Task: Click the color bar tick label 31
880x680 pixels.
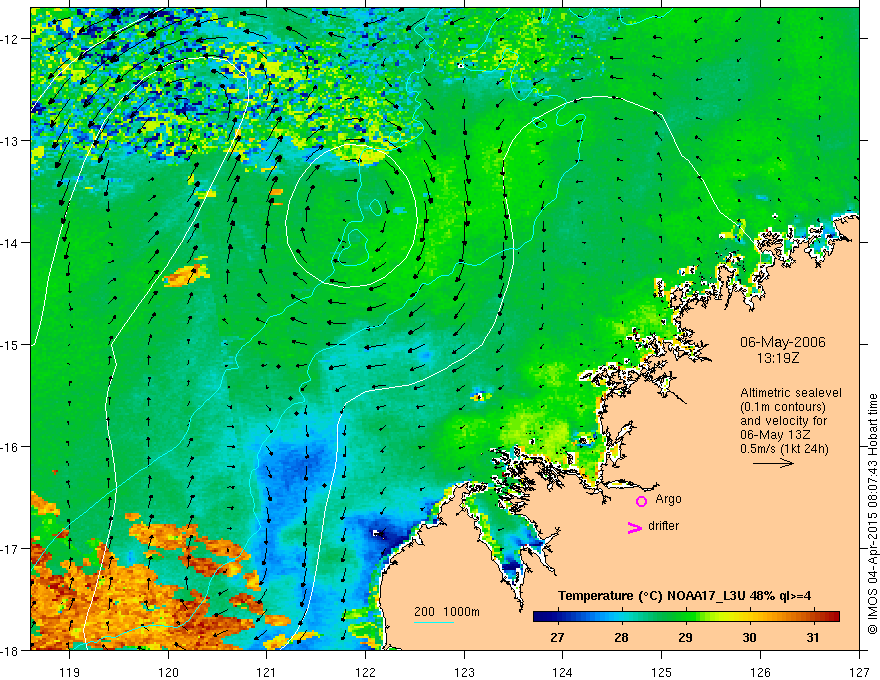Action: (x=813, y=637)
